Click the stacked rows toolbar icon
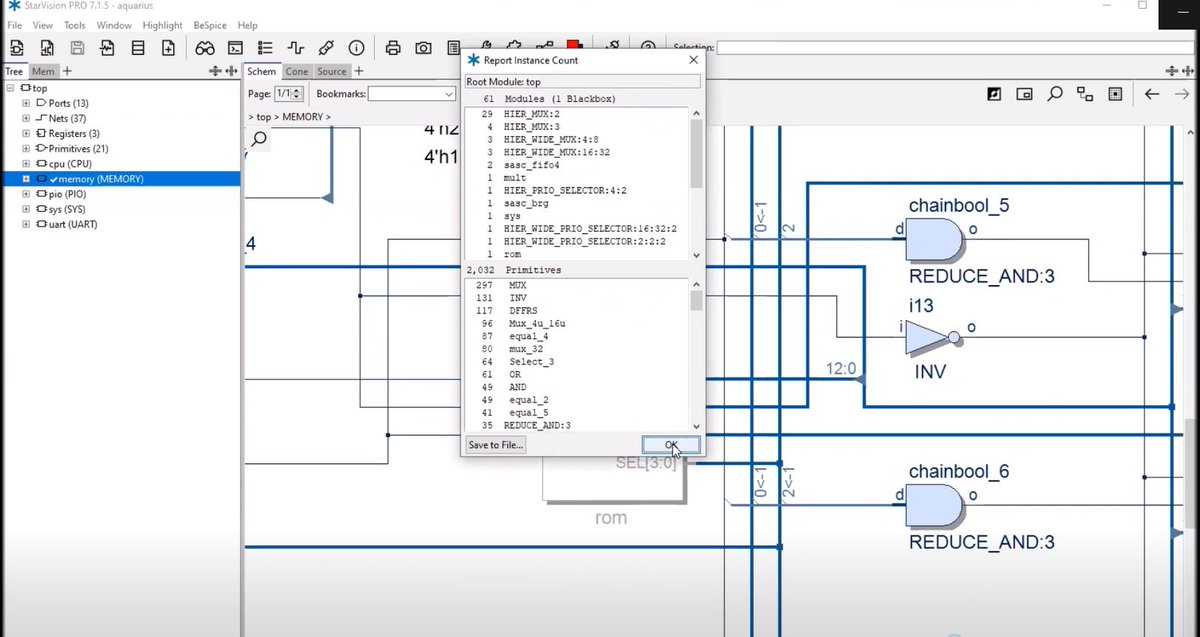Image resolution: width=1200 pixels, height=637 pixels. pyautogui.click(x=138, y=47)
